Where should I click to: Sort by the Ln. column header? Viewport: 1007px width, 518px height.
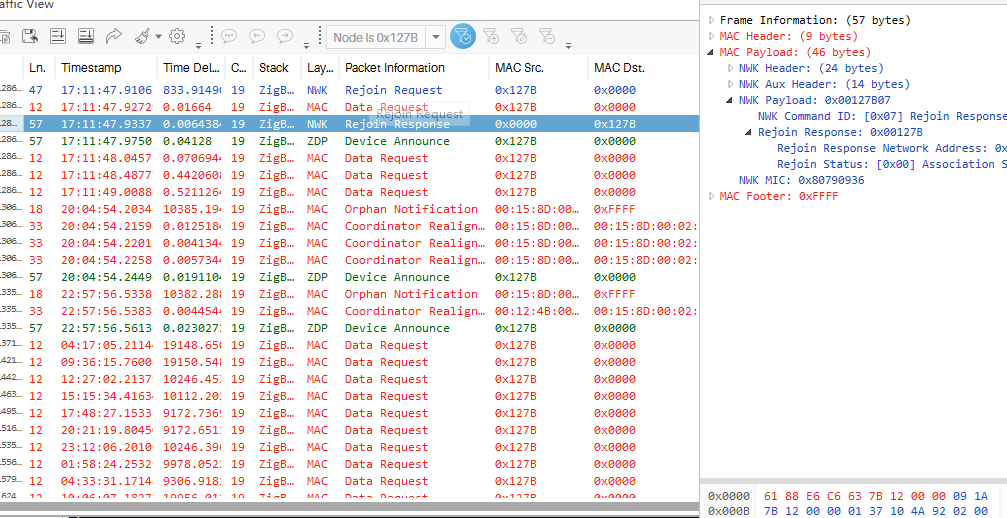(x=39, y=67)
